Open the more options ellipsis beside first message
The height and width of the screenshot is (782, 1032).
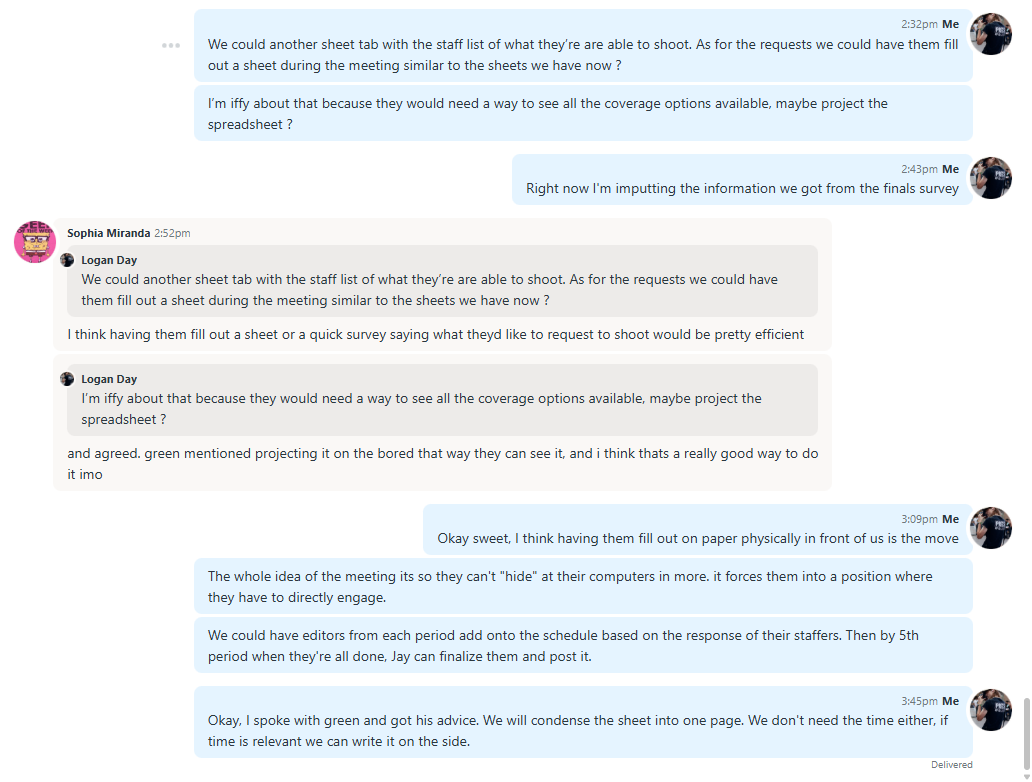(x=171, y=45)
